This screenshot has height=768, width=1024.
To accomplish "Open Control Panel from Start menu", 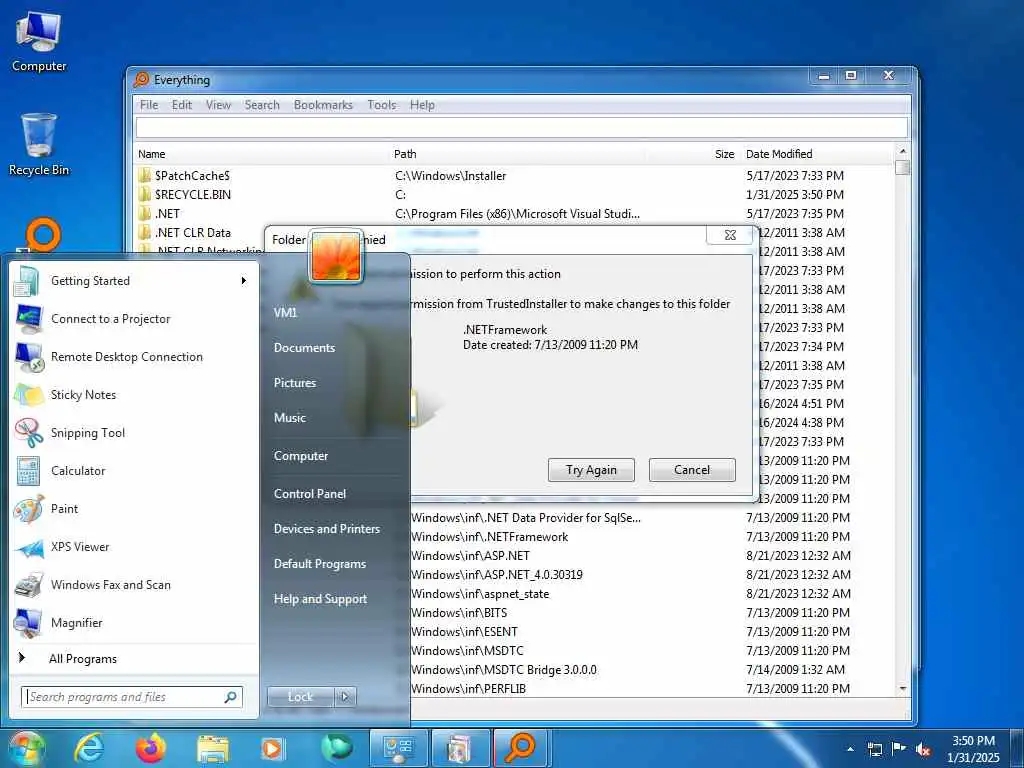I will pyautogui.click(x=310, y=494).
